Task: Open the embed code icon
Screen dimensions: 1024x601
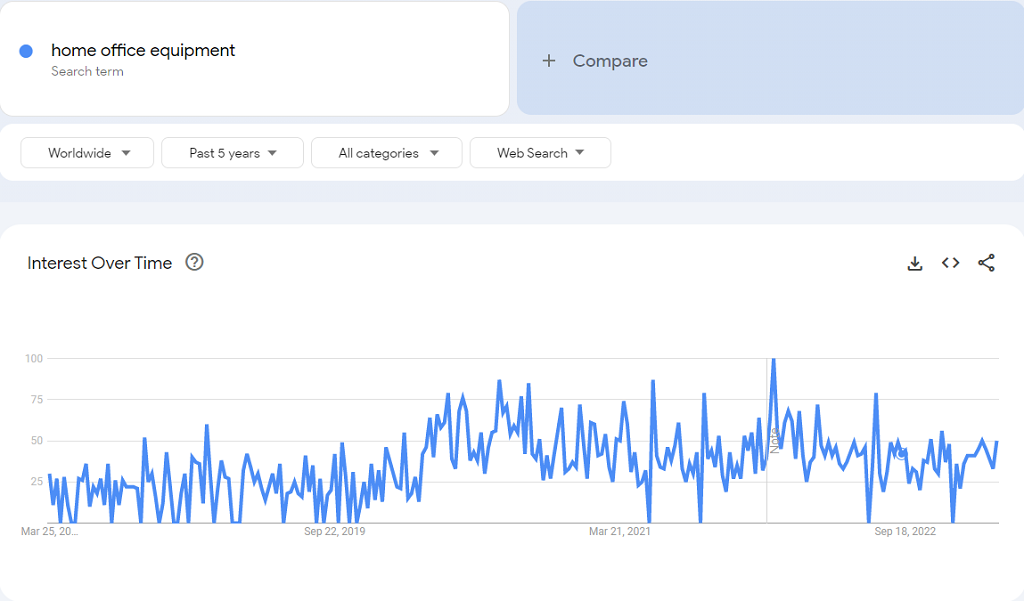Action: [x=950, y=263]
